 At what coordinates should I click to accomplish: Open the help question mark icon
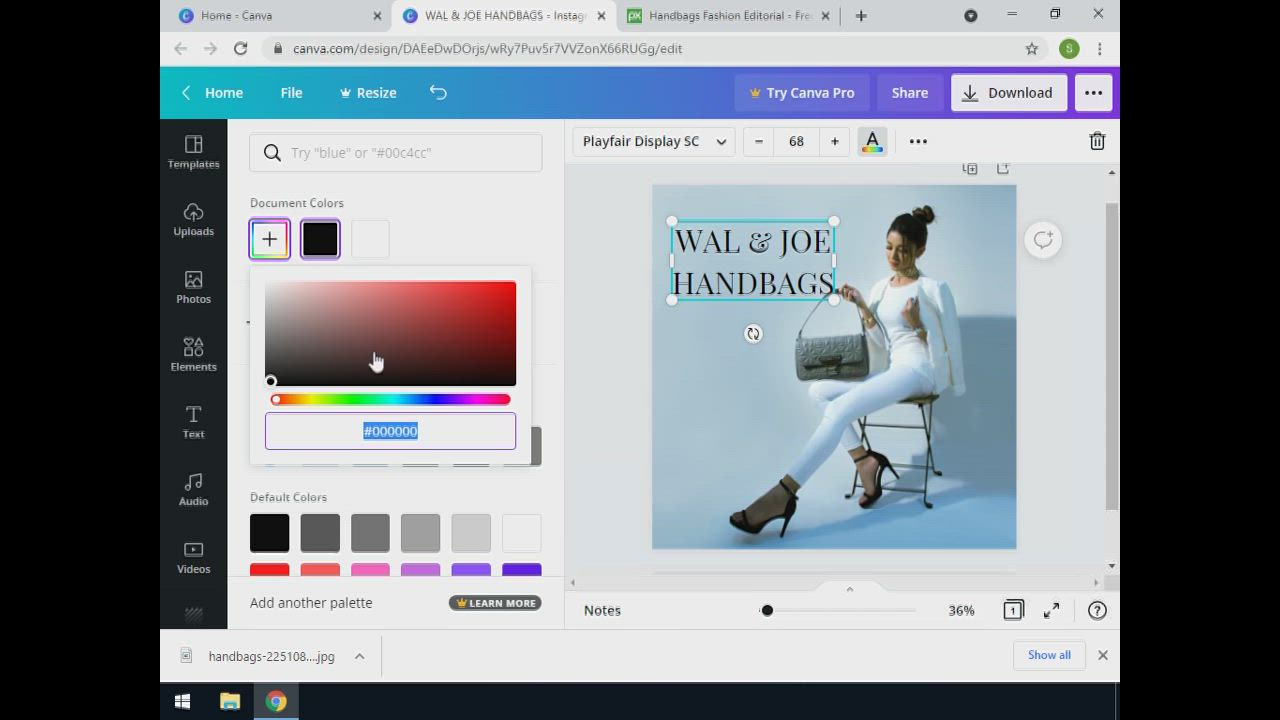1097,610
